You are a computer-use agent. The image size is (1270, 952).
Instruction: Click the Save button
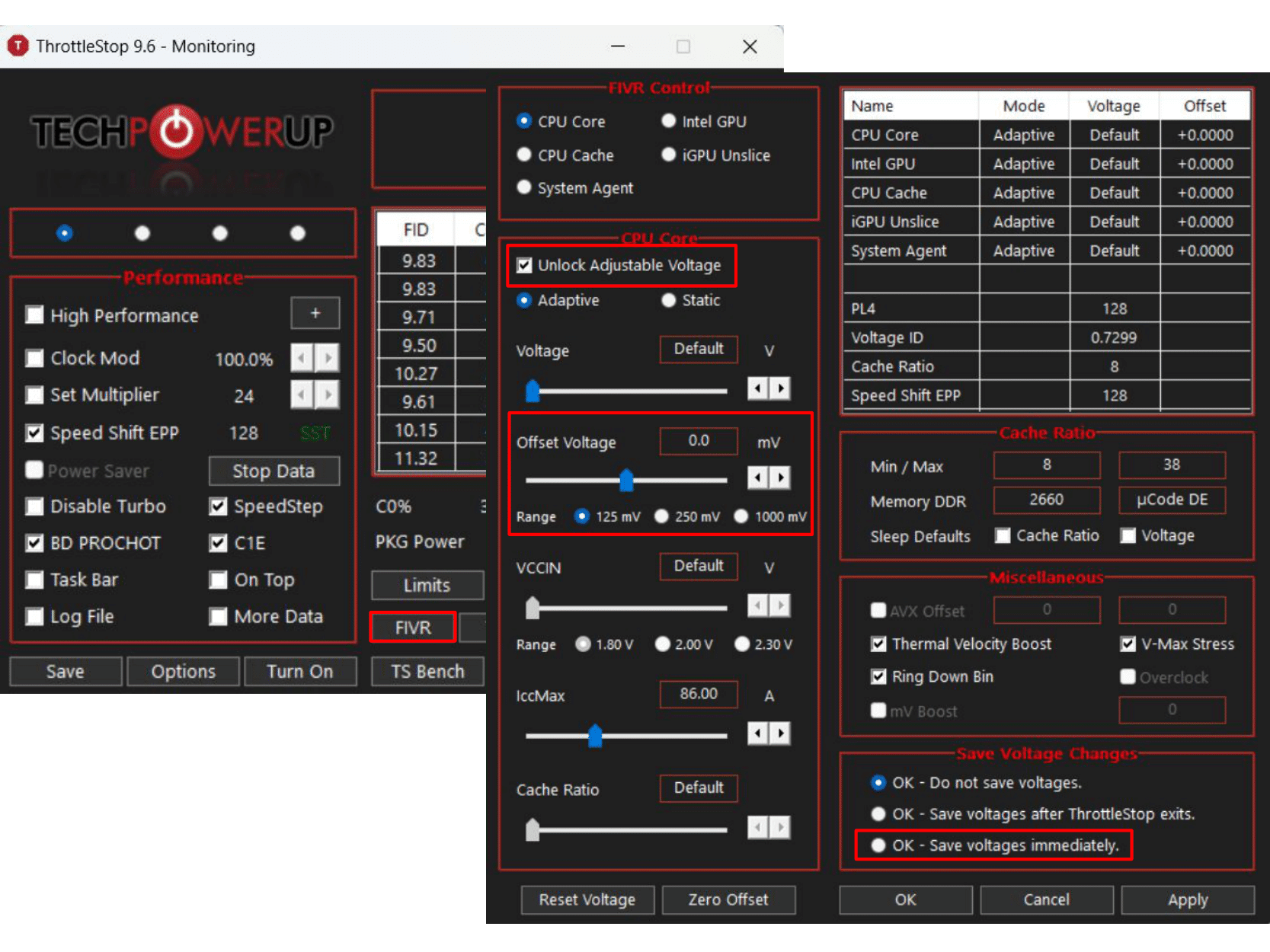pyautogui.click(x=66, y=671)
